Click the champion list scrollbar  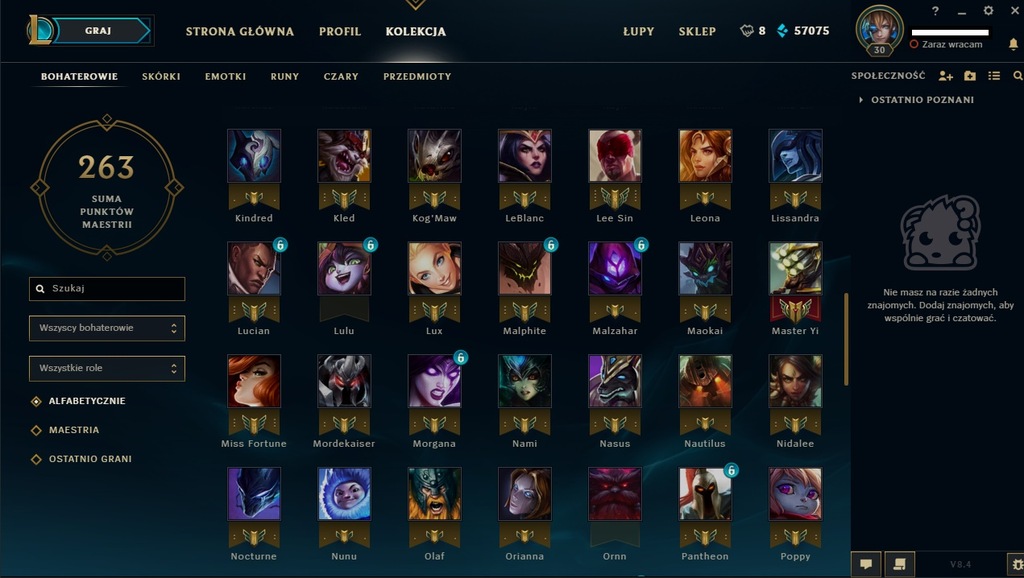click(846, 339)
